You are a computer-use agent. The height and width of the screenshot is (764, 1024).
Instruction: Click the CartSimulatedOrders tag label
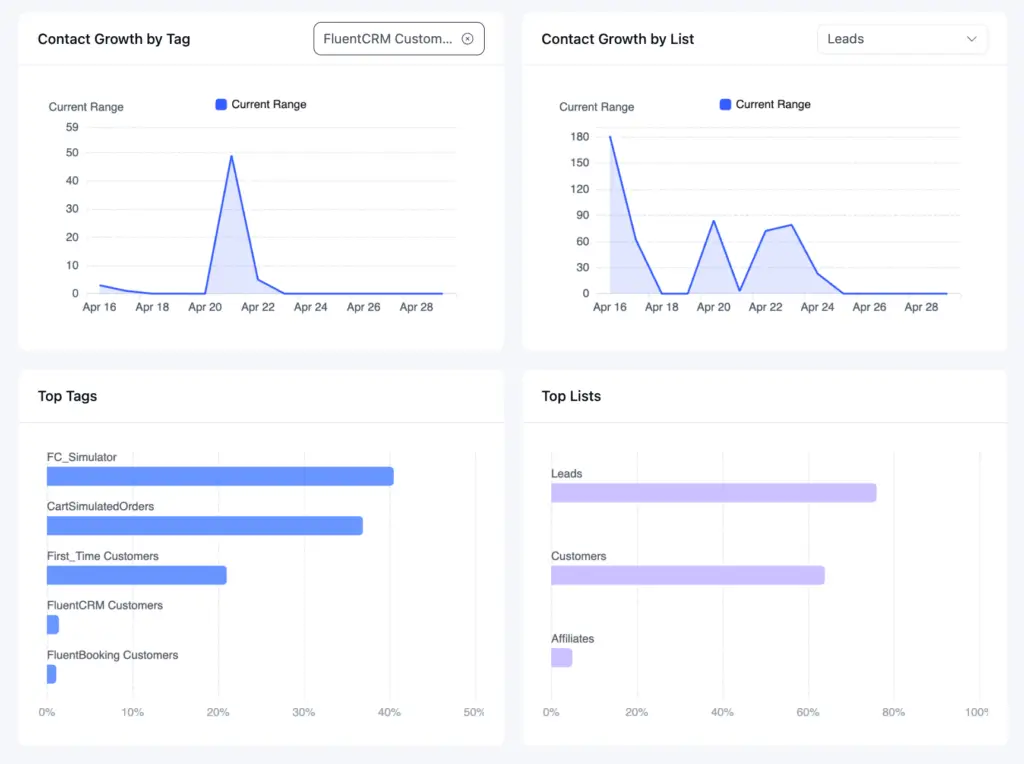(x=101, y=506)
